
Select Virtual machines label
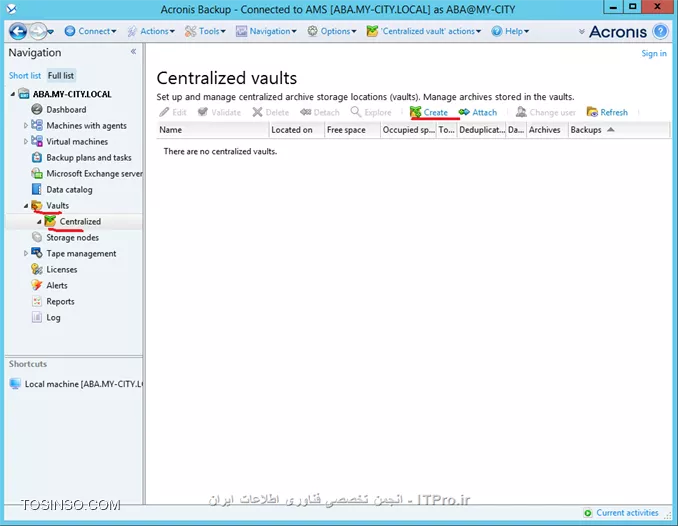click(x=77, y=142)
